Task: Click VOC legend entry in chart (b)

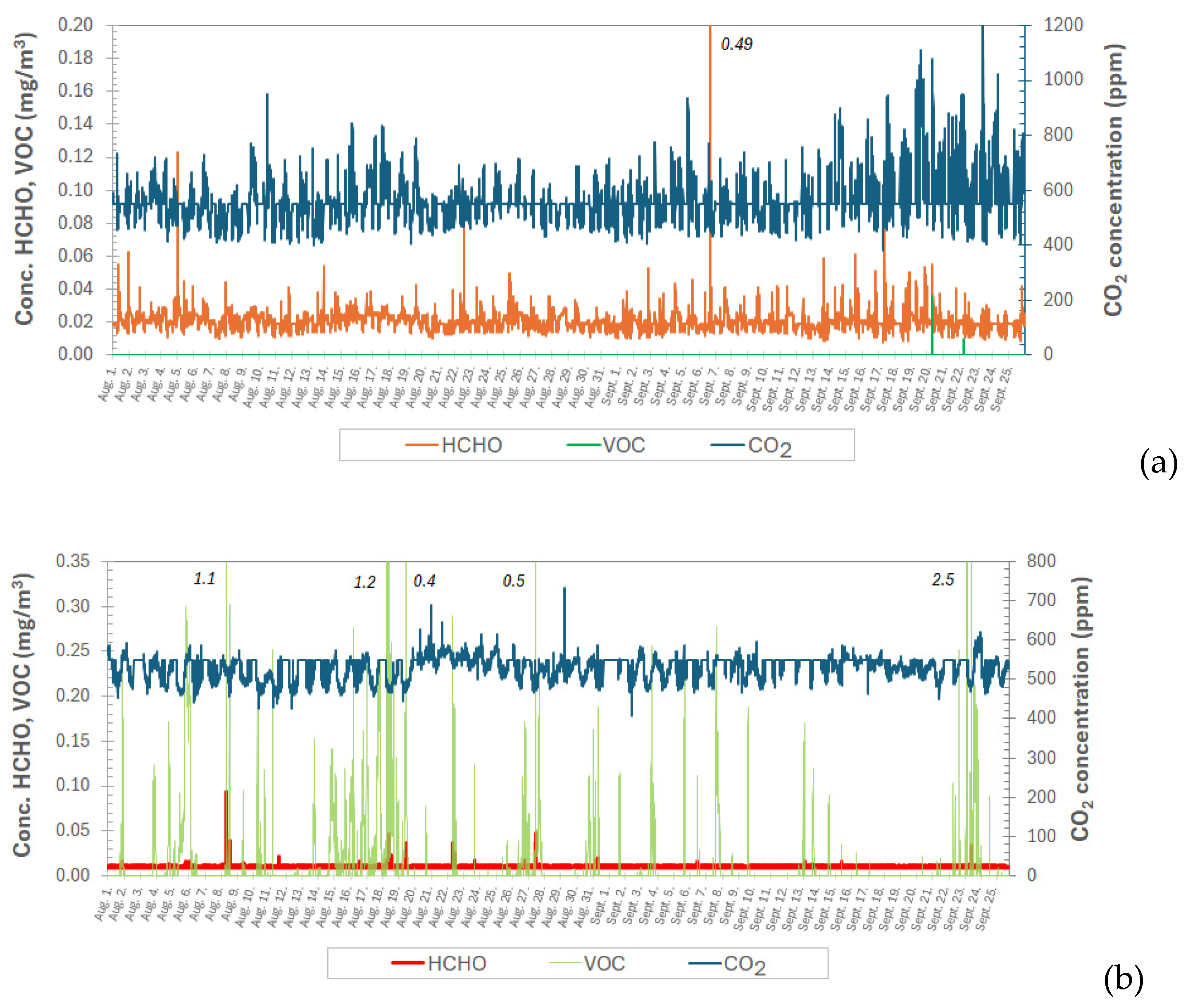Action: tap(603, 963)
